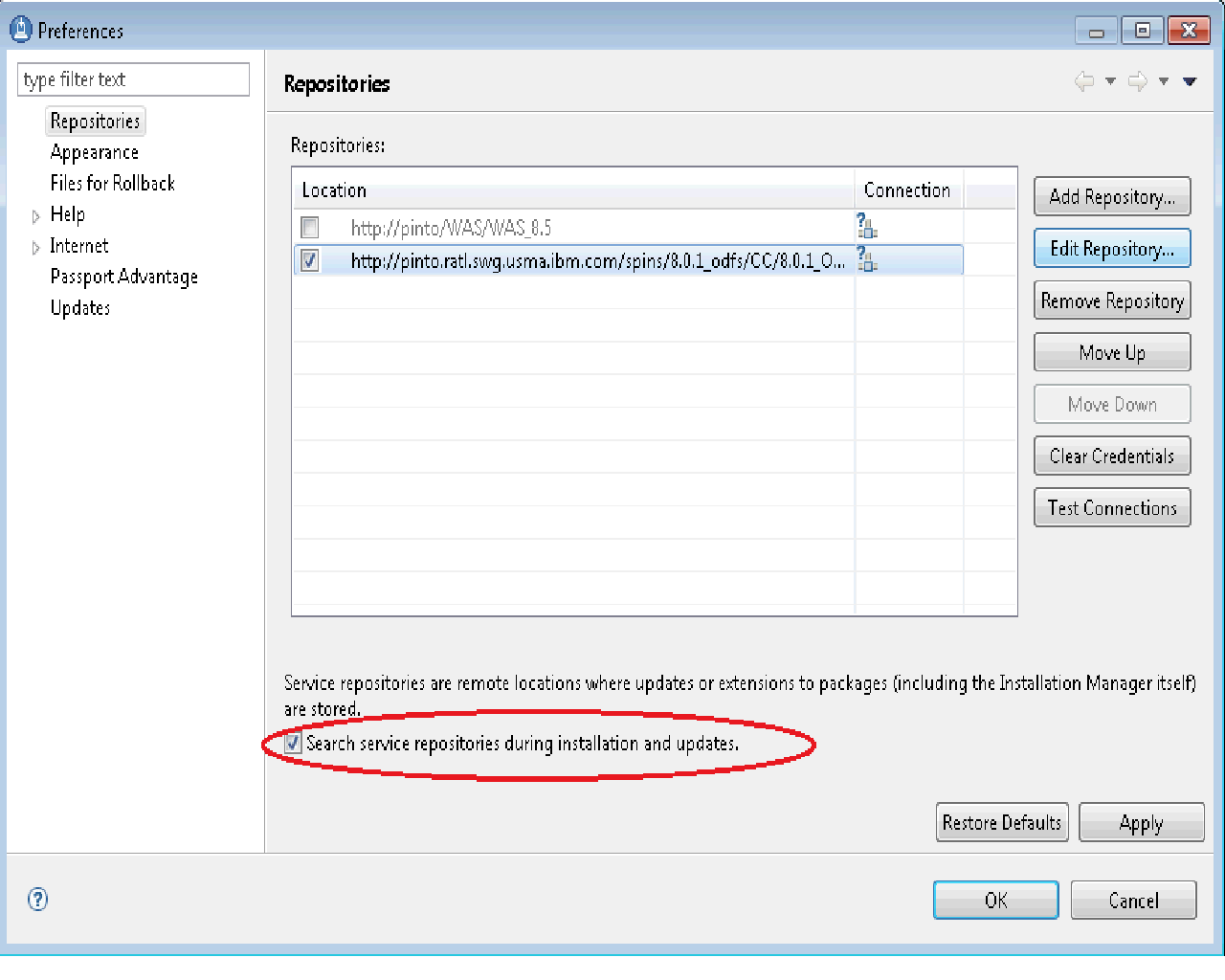The height and width of the screenshot is (980, 1225).
Task: Click the Test Connections button
Action: pos(1112,507)
